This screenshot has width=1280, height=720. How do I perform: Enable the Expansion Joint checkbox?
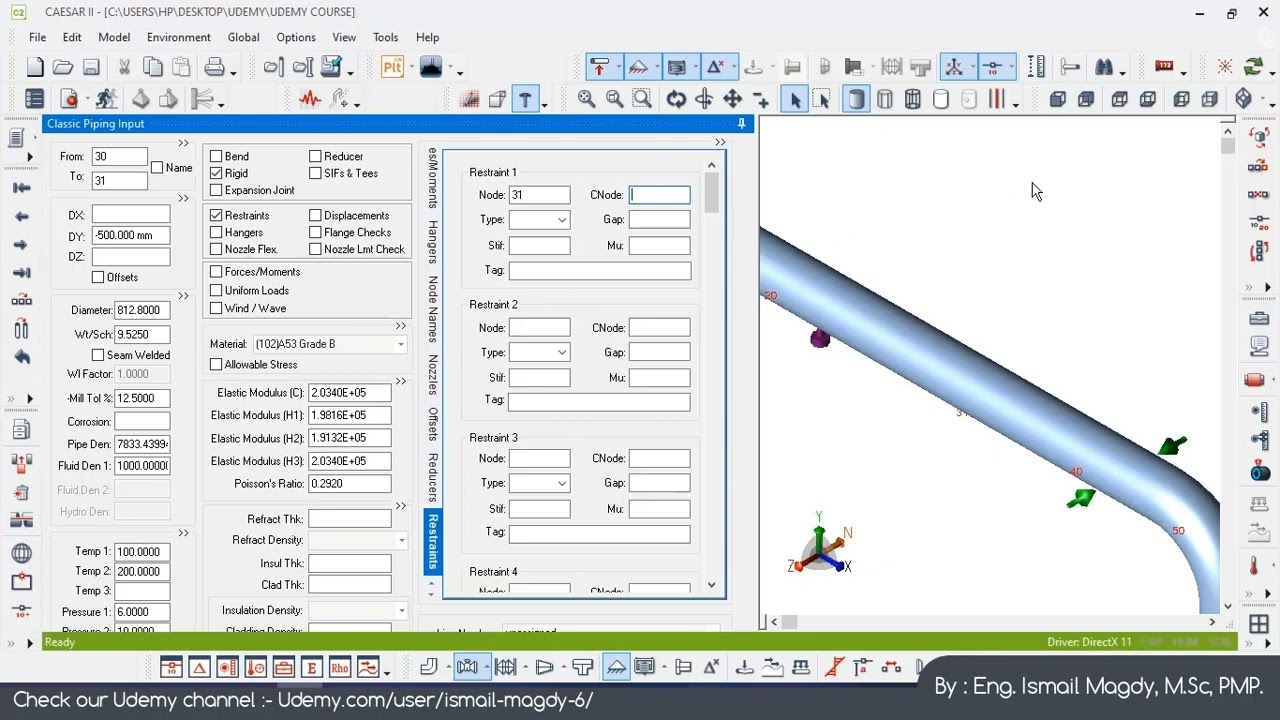coord(216,191)
